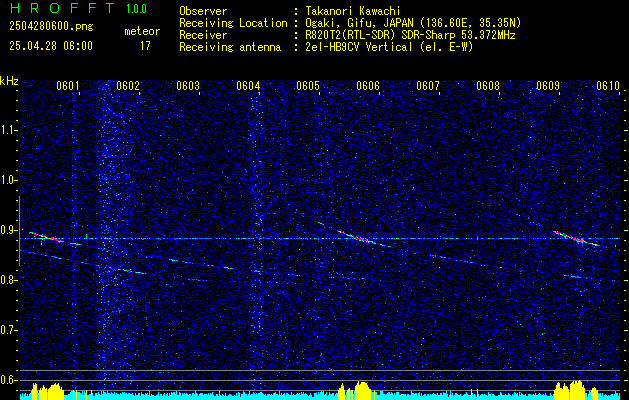The width and height of the screenshot is (629, 400).
Task: Click the 0602 time marker
Action: point(128,85)
